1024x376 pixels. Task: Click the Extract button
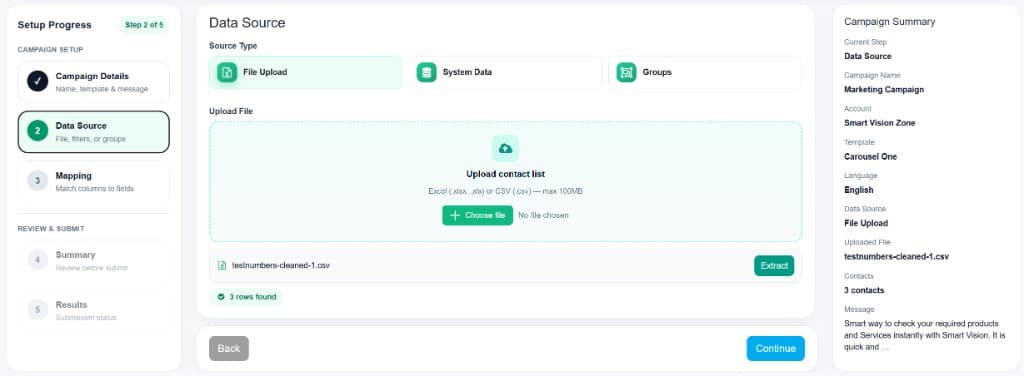coord(774,266)
